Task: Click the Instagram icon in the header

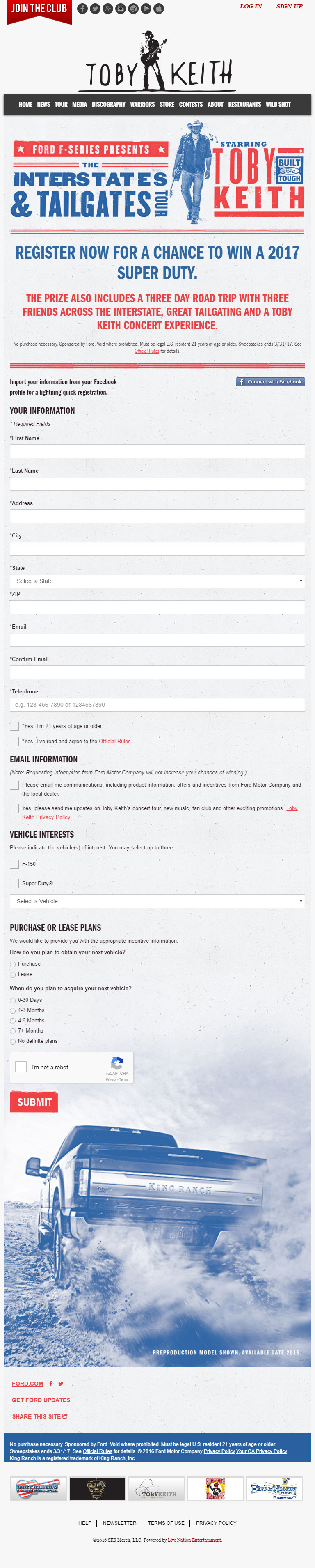Action: [121, 9]
